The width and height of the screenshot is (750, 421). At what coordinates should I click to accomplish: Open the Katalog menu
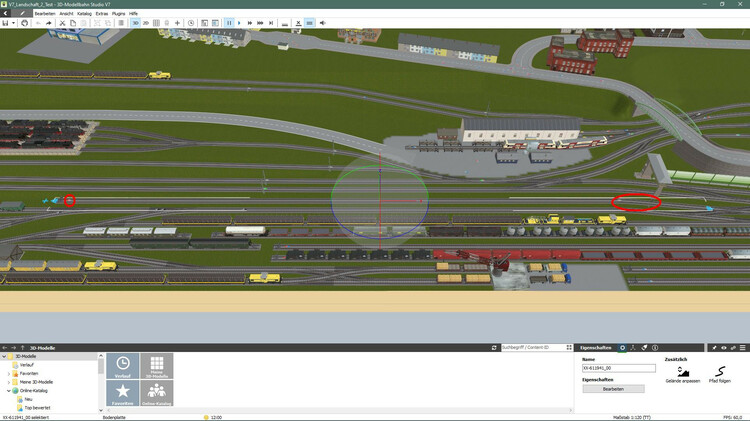(x=85, y=13)
